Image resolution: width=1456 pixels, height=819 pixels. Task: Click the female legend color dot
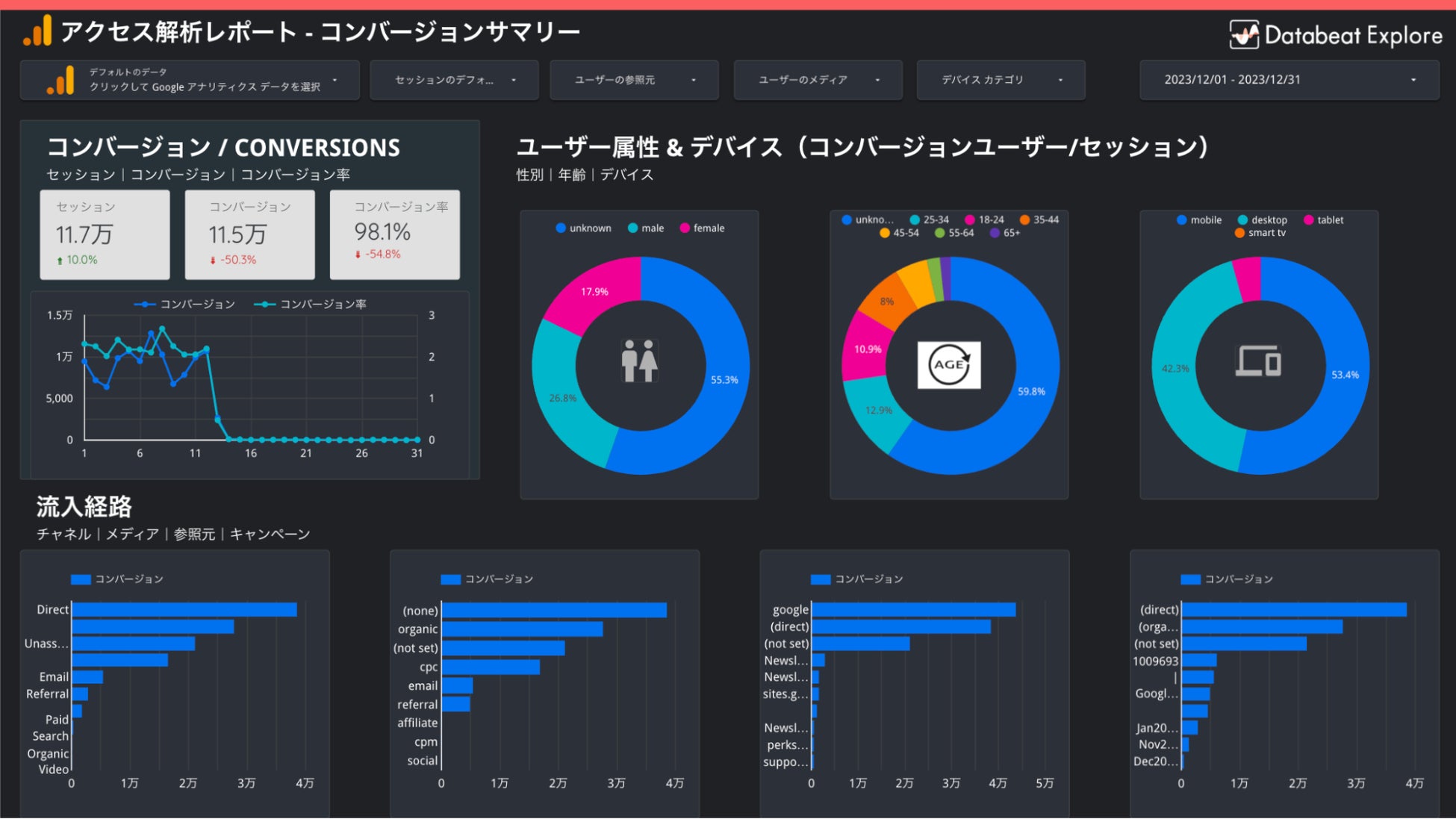pos(685,228)
